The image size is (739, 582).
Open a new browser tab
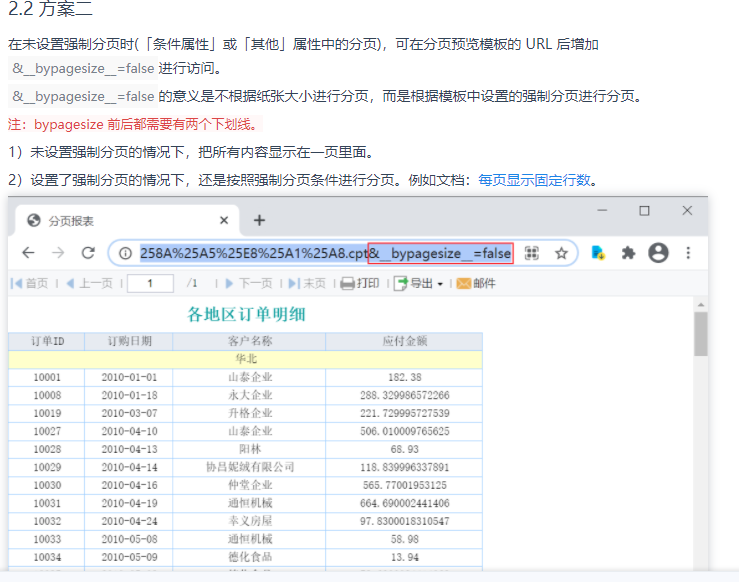[259, 220]
